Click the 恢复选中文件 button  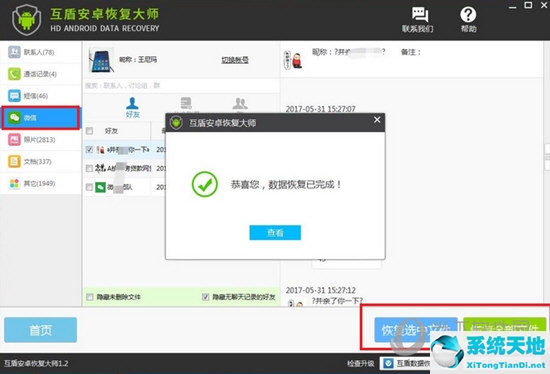point(416,330)
